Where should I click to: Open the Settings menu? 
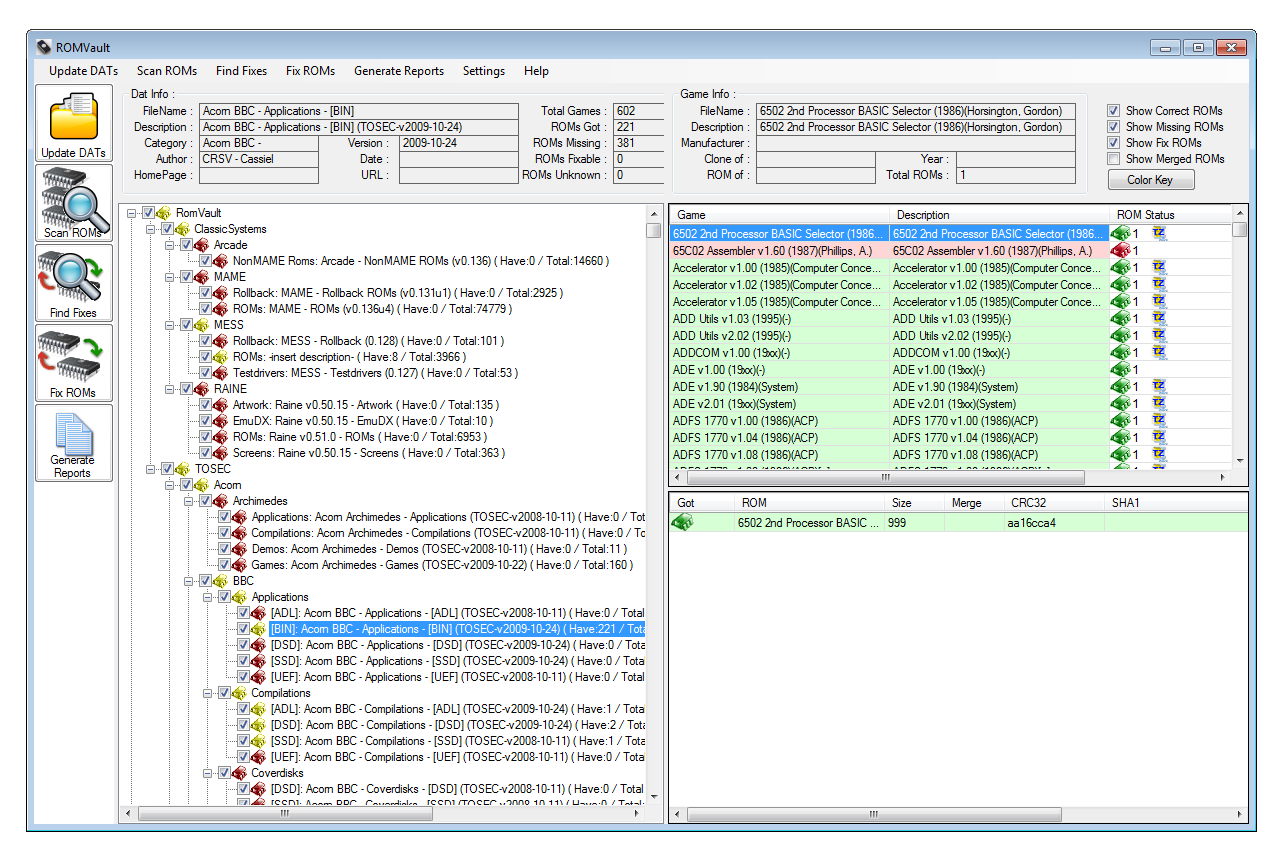[x=483, y=71]
